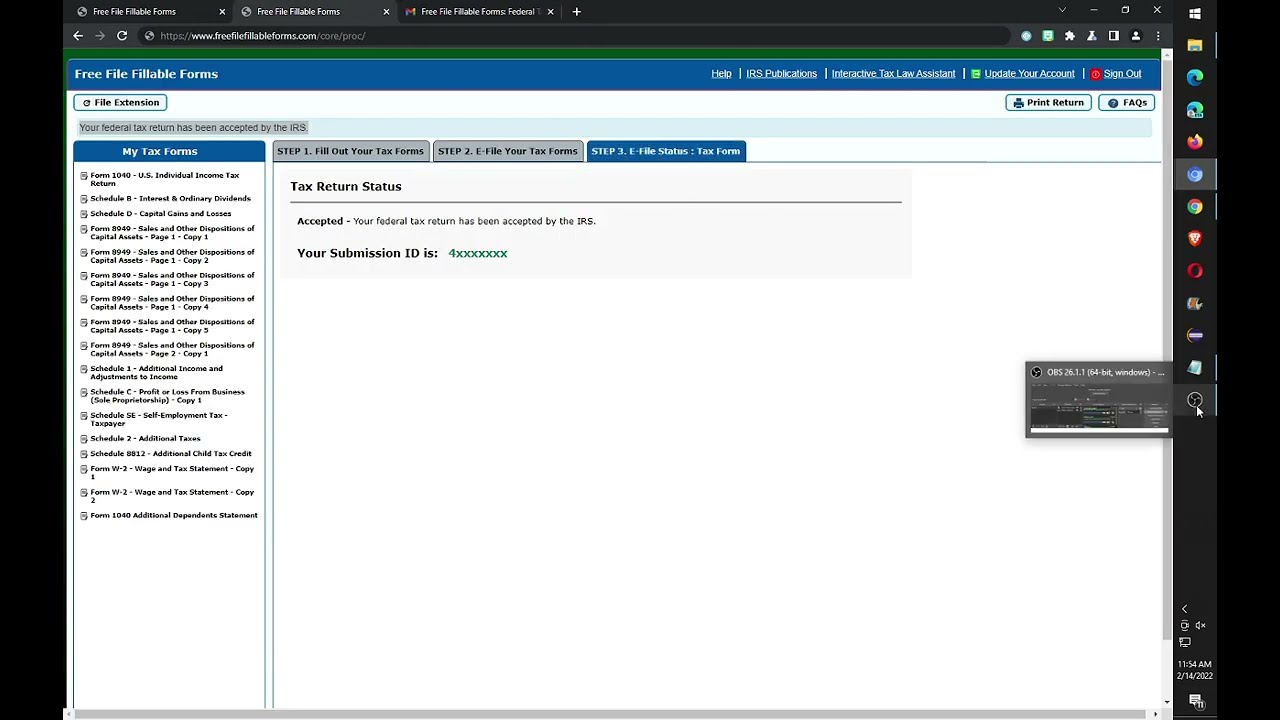The image size is (1280, 720).
Task: Open the browser three-dot menu
Action: 1158,36
